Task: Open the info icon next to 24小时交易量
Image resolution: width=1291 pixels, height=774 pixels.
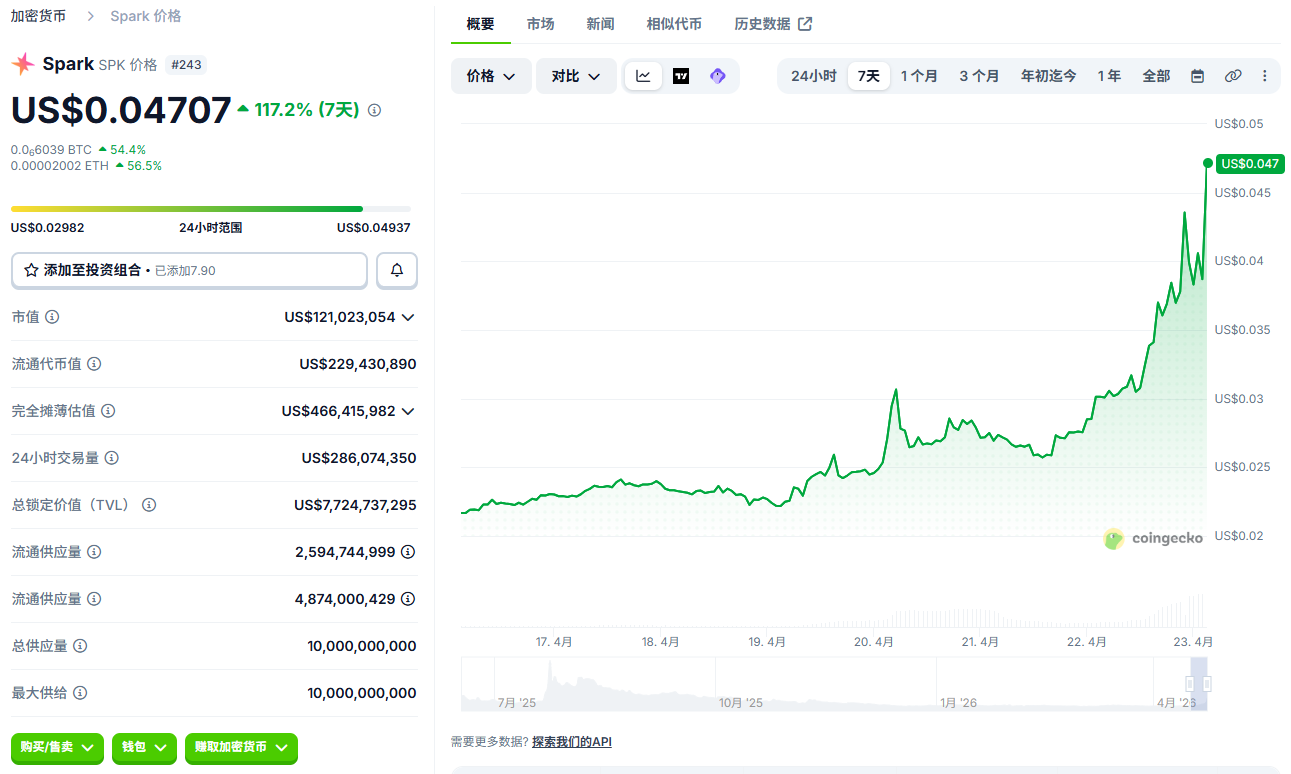Action: [112, 458]
